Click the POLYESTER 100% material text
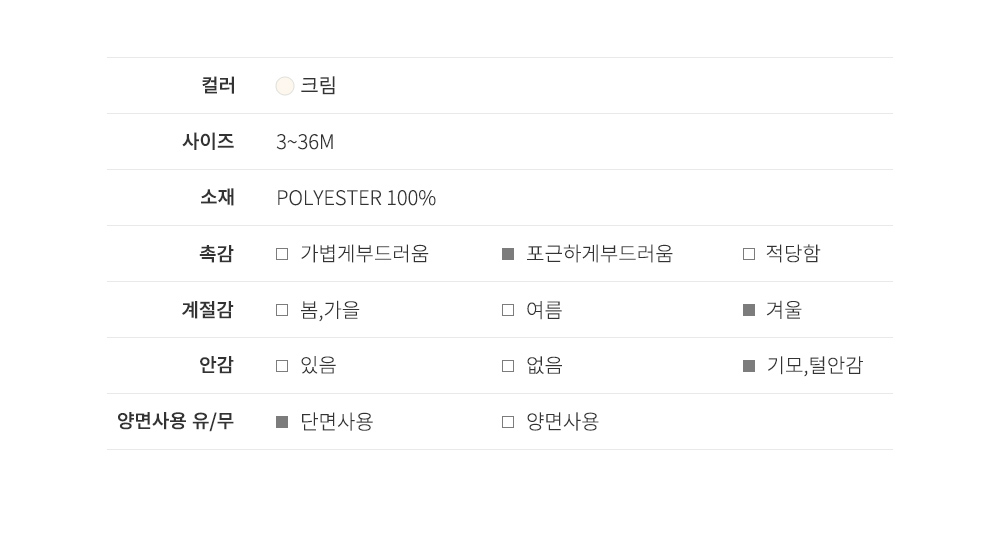This screenshot has height=536, width=1000. (356, 198)
